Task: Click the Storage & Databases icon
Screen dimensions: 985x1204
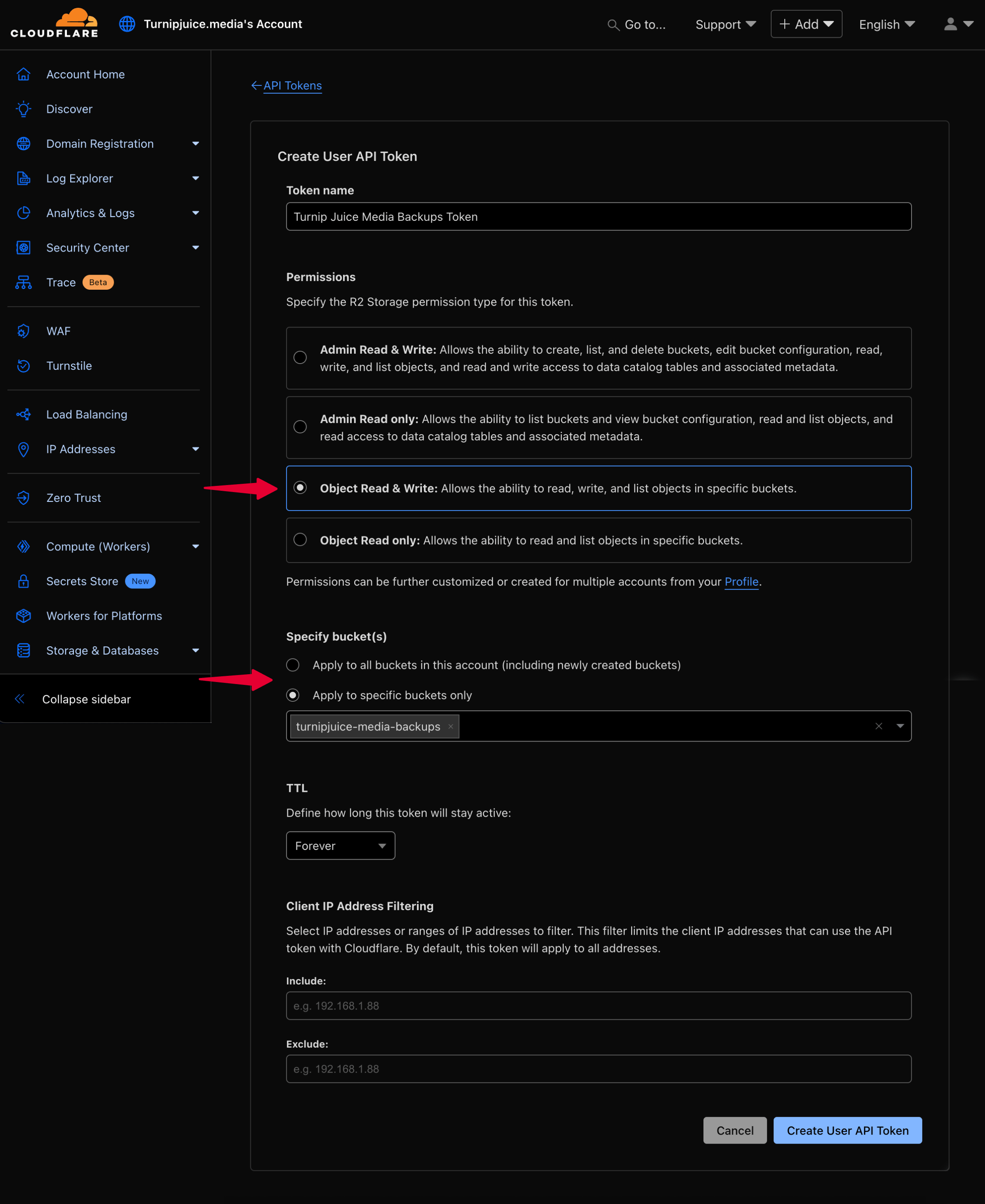Action: [23, 650]
